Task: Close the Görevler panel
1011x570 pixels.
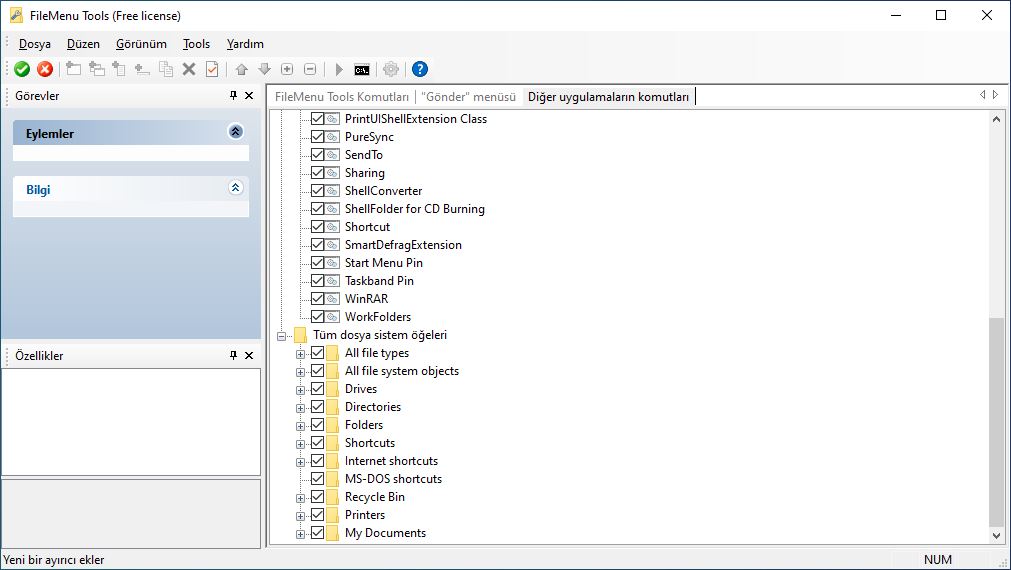Action: (249, 95)
